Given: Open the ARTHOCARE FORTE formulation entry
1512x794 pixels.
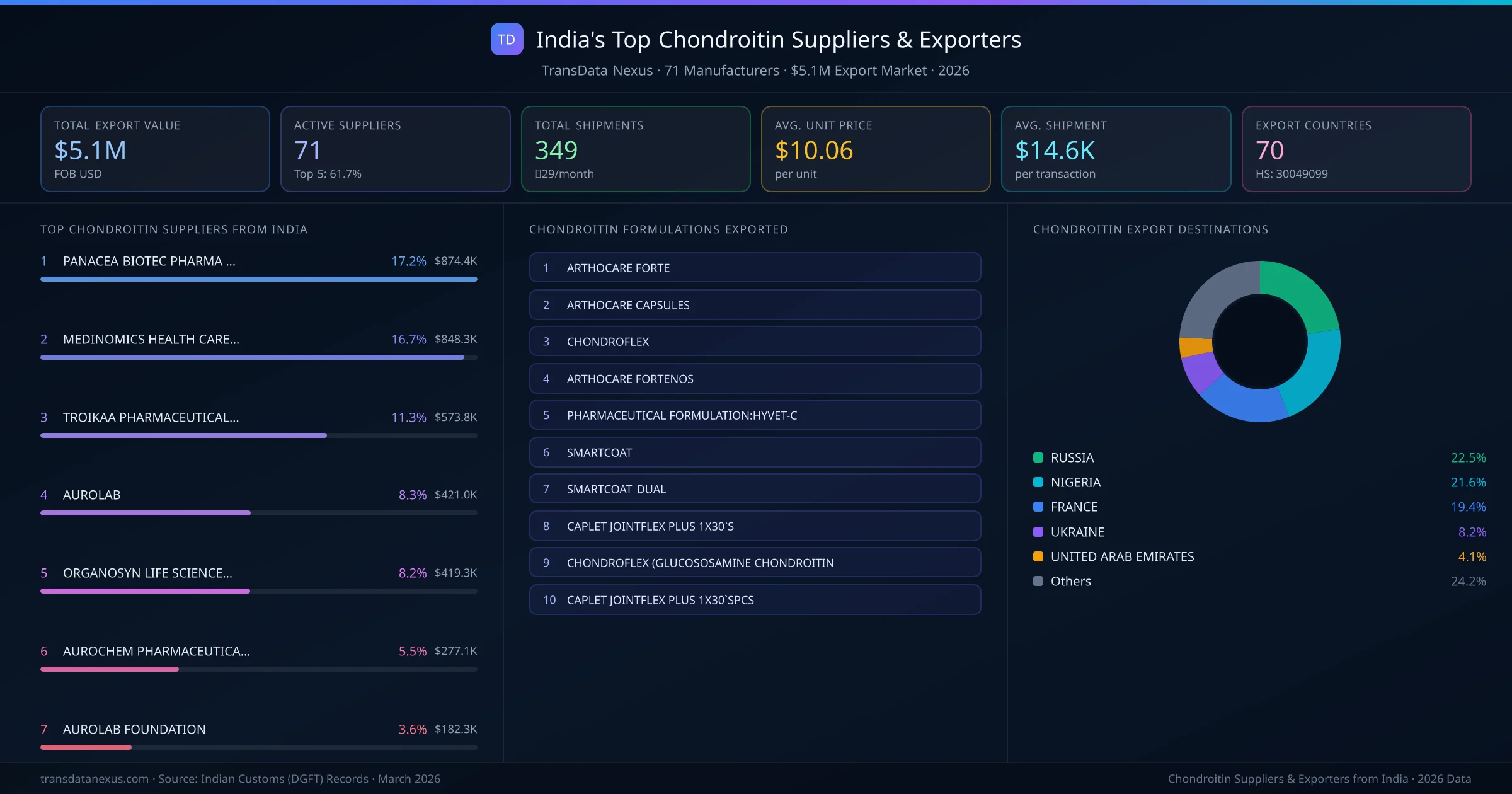Looking at the screenshot, I should [755, 267].
